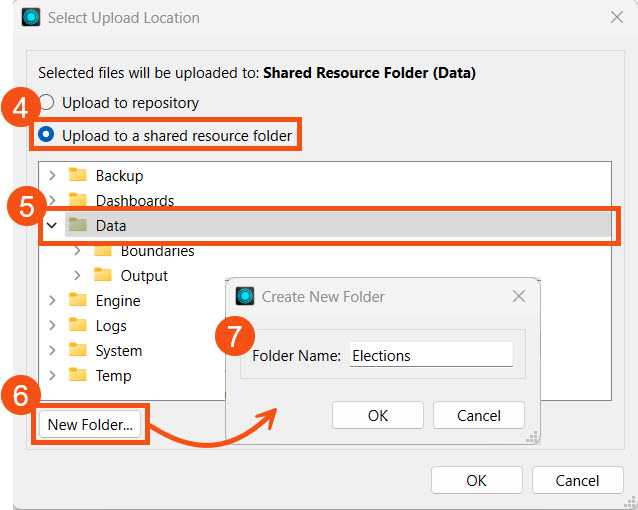This screenshot has height=510, width=638.
Task: Click the Data folder icon
Action: (x=78, y=226)
